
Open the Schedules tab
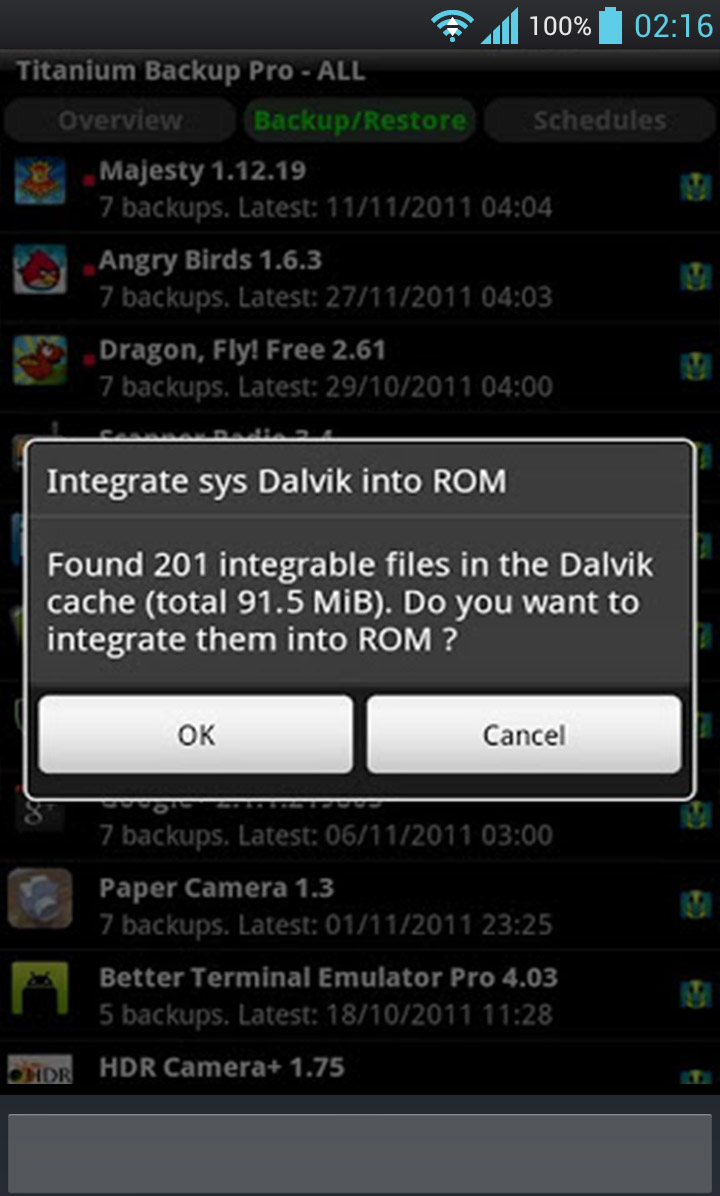click(x=599, y=120)
